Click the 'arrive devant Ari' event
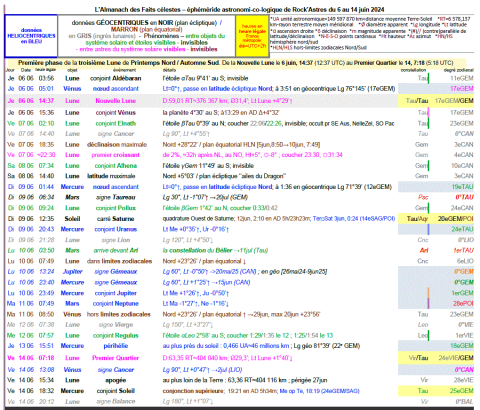The width and height of the screenshot is (480, 410). (116, 250)
